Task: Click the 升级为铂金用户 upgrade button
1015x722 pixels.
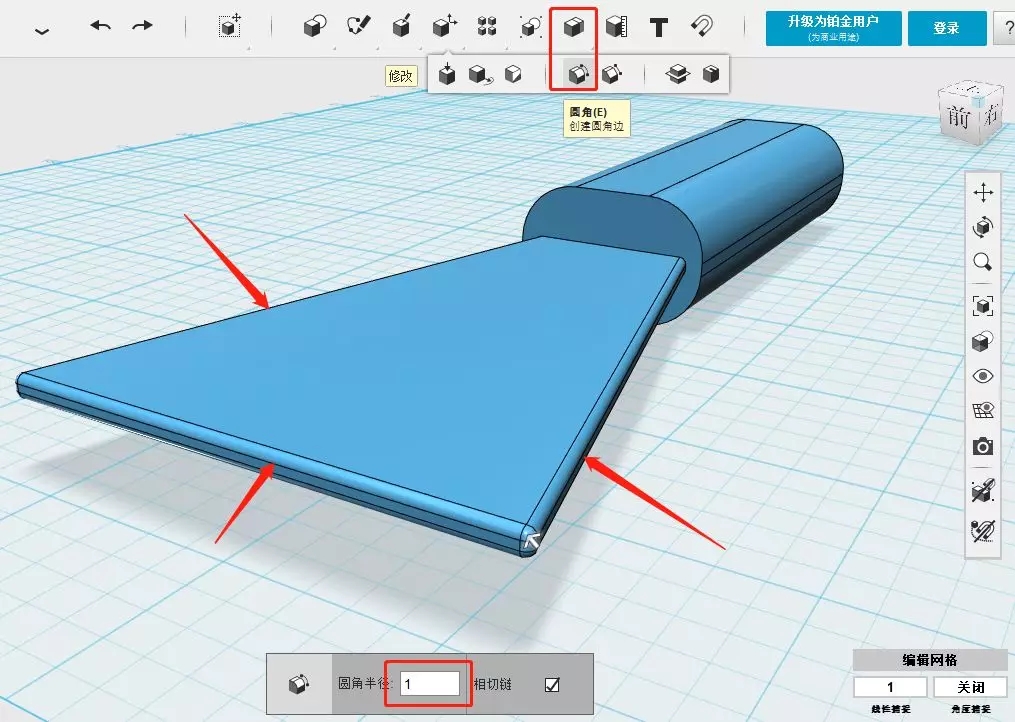Action: 834,28
